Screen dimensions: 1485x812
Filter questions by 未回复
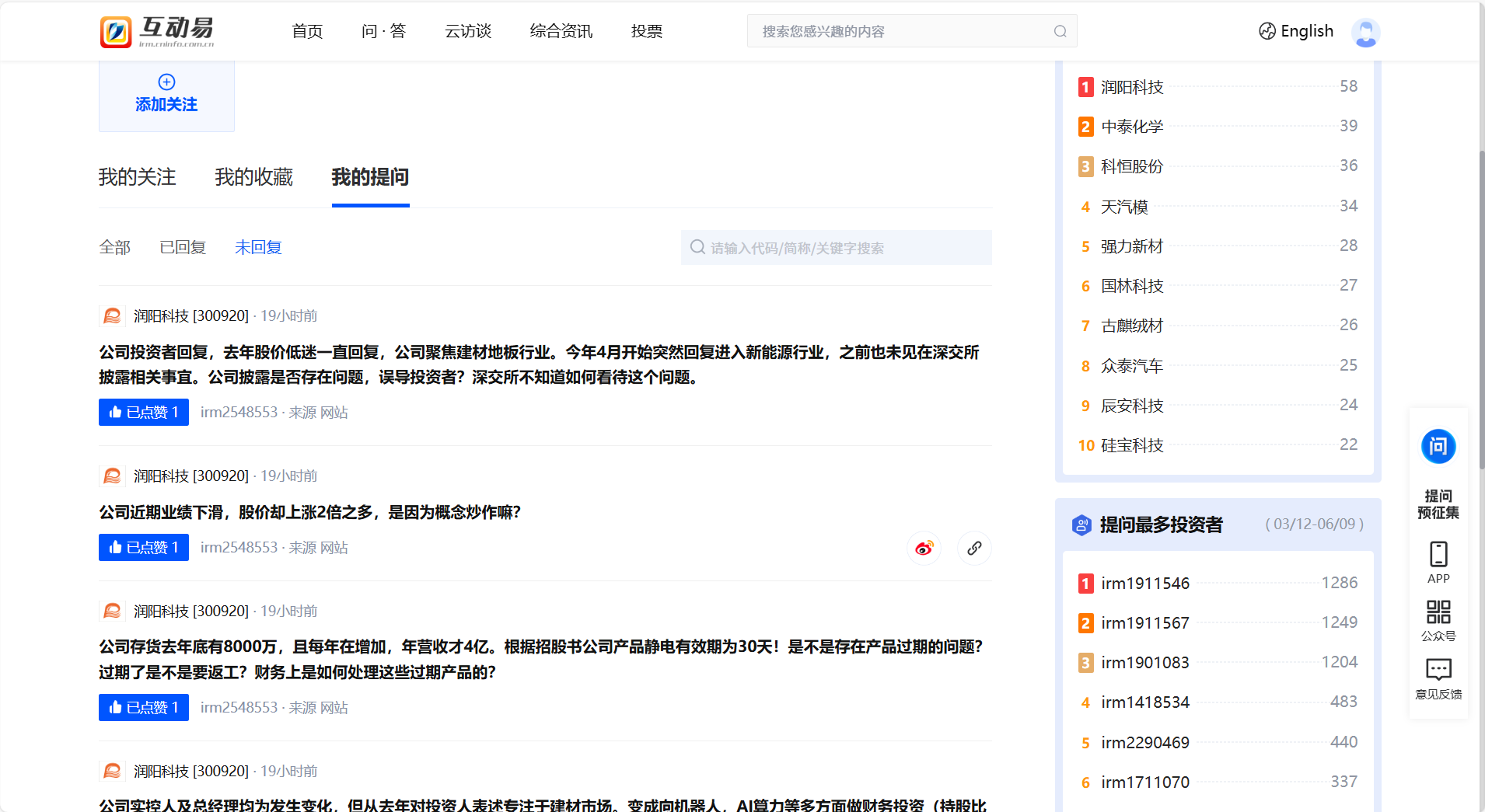pos(258,247)
